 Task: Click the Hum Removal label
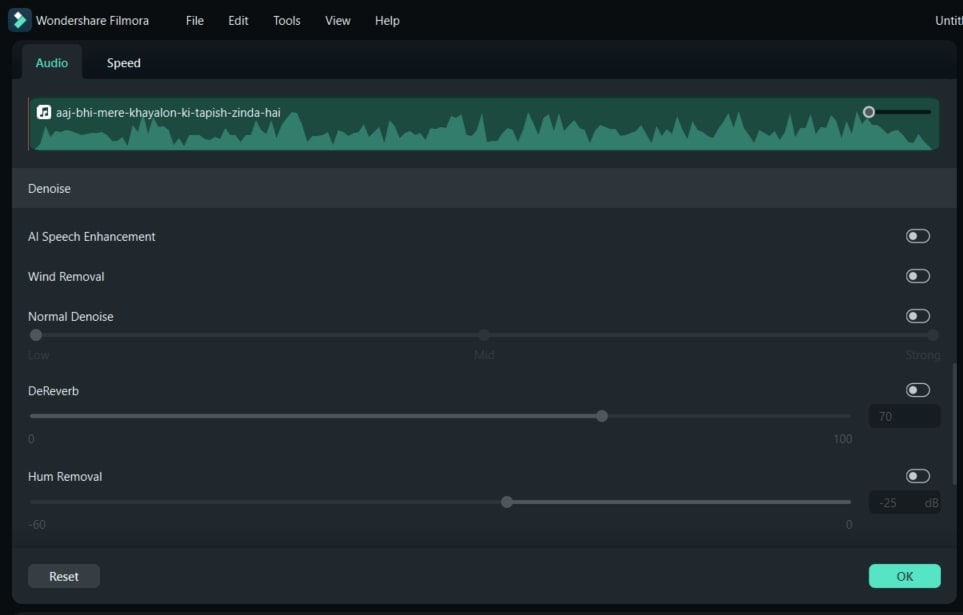coord(65,477)
